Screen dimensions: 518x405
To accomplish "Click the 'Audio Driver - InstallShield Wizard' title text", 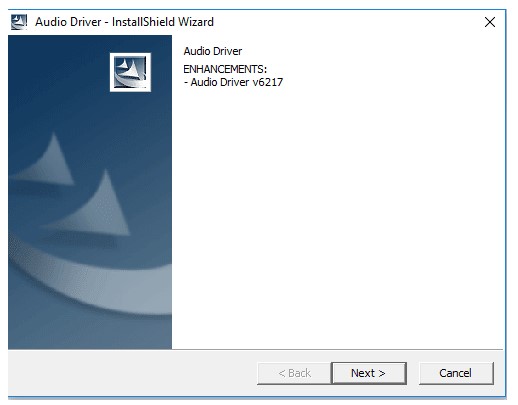I will 124,22.
